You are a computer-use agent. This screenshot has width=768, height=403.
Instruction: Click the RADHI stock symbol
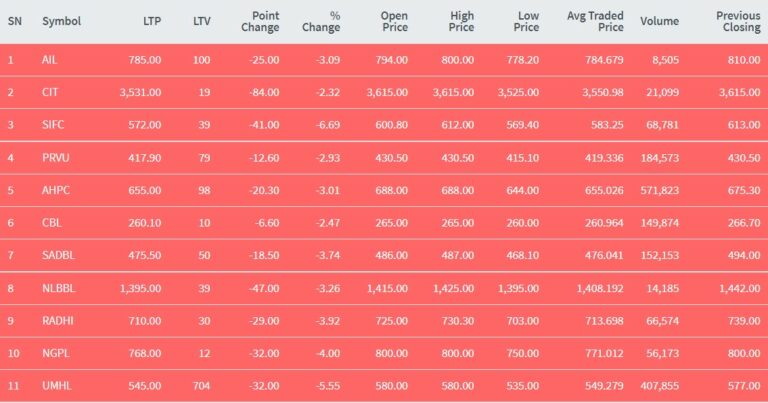coord(58,321)
